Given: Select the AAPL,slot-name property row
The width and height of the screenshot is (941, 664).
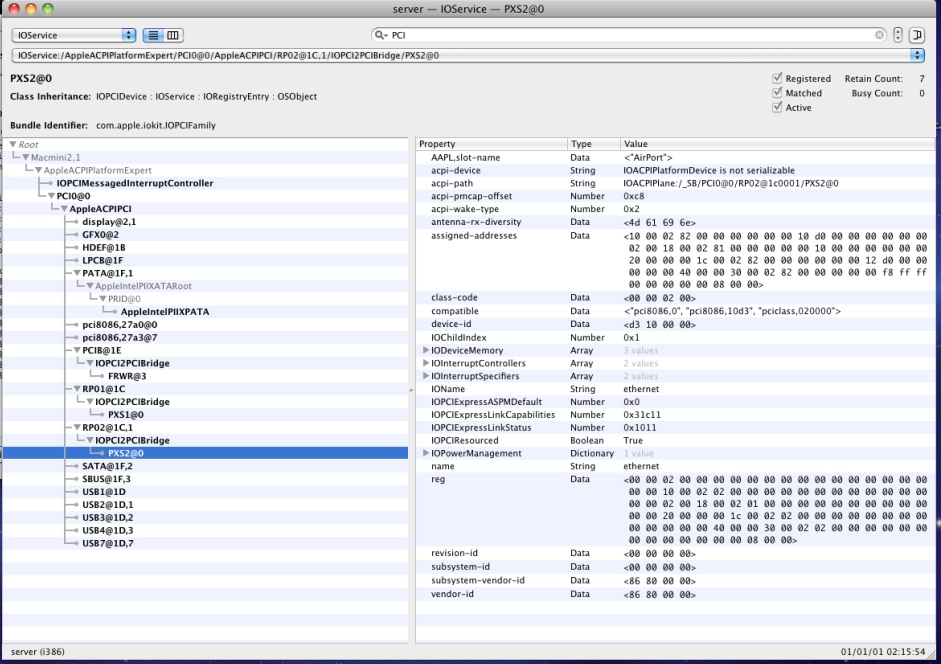Looking at the screenshot, I should tap(675, 157).
